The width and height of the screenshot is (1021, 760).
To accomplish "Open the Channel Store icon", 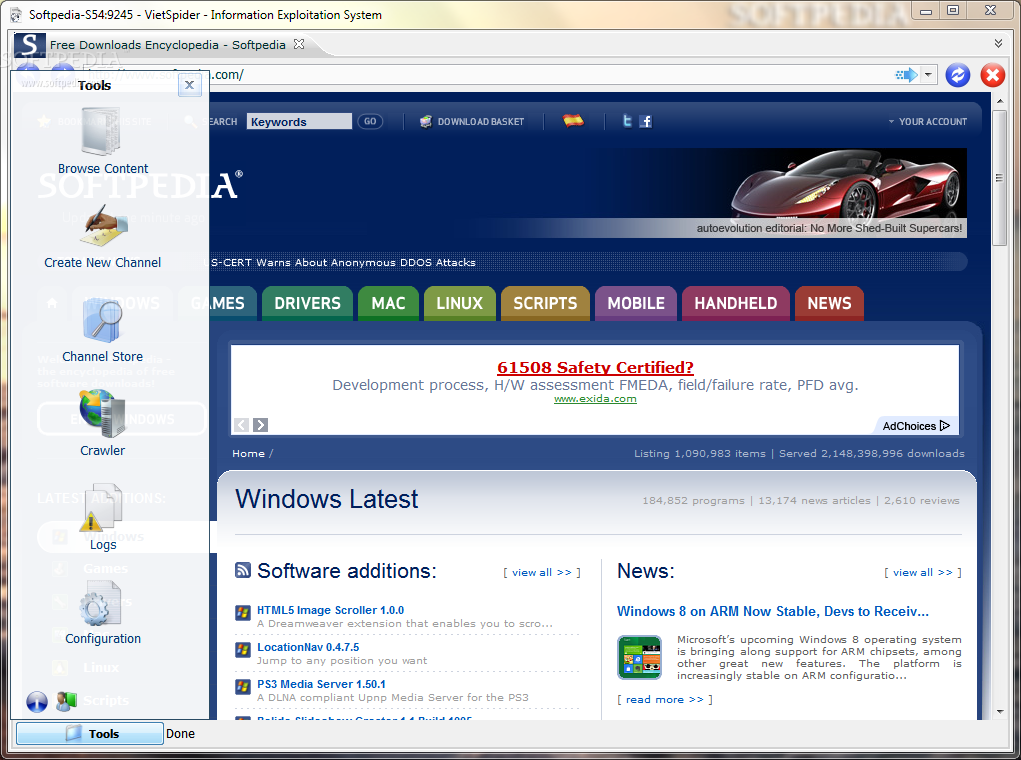I will tap(103, 320).
